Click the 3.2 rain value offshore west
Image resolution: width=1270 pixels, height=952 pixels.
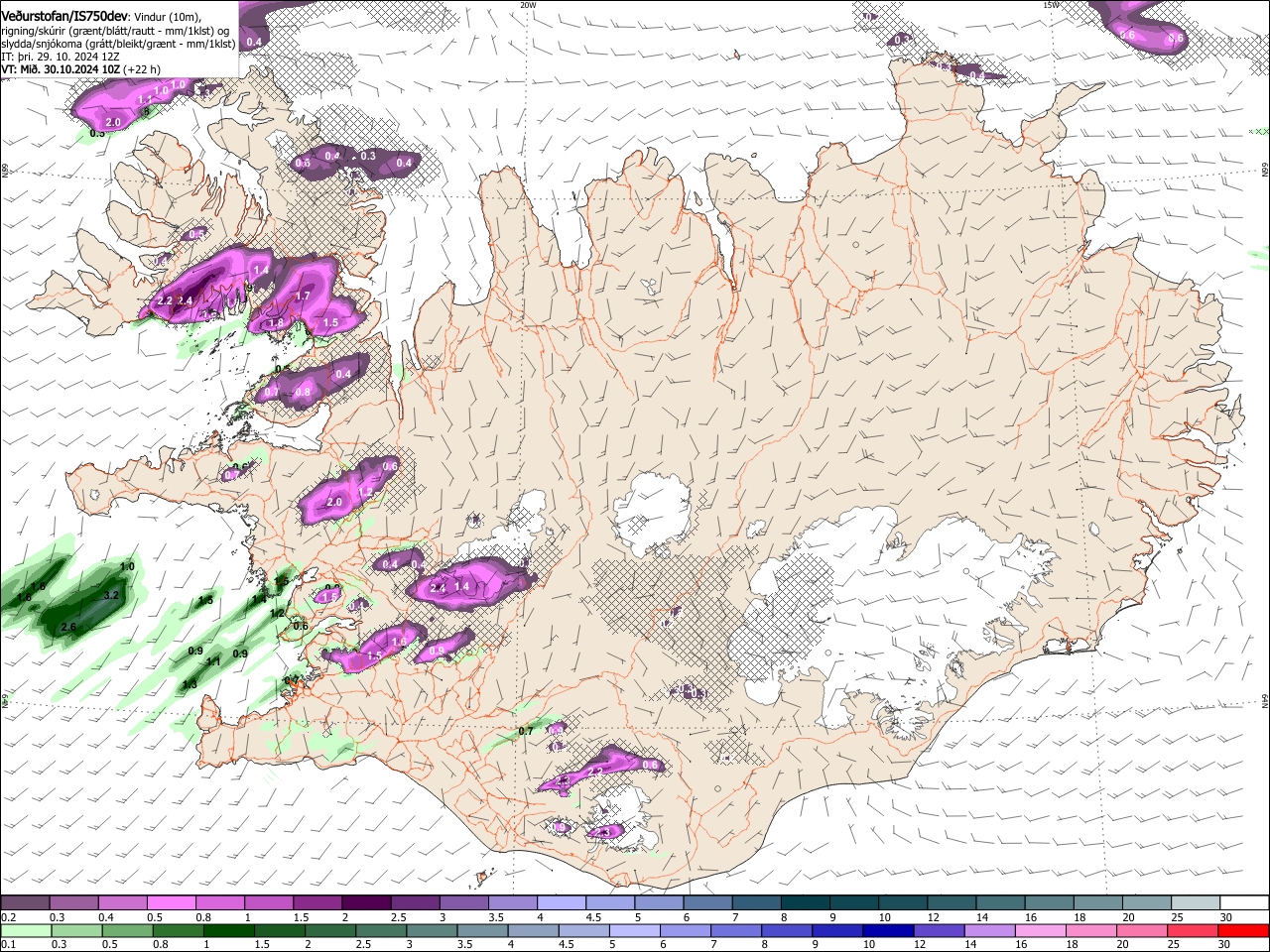click(111, 595)
